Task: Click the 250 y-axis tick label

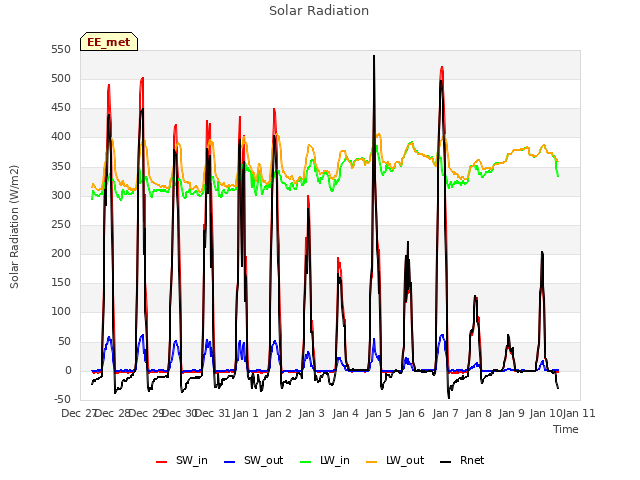Action: (61, 224)
